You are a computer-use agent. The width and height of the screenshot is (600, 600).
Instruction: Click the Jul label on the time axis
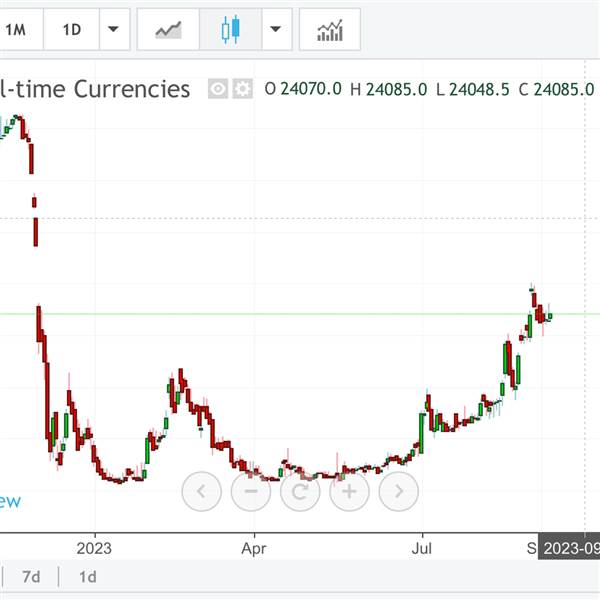pyautogui.click(x=422, y=549)
